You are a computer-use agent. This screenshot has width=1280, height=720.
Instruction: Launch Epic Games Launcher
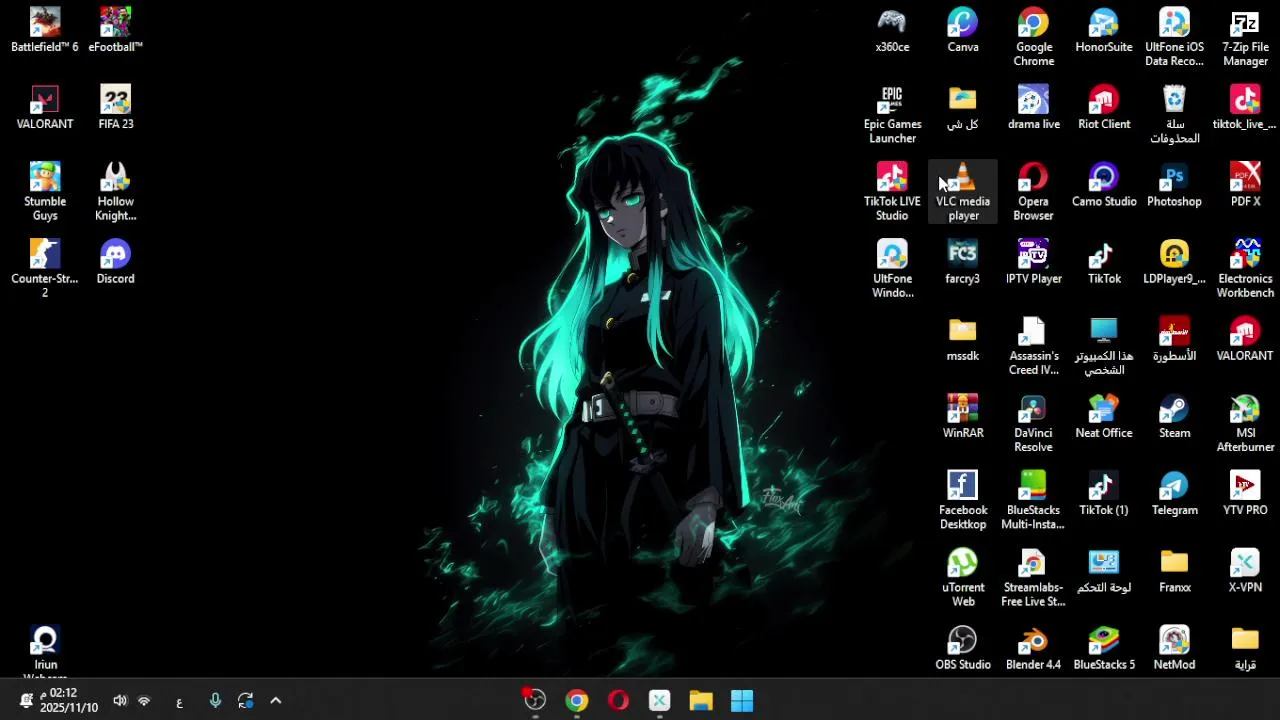892,114
